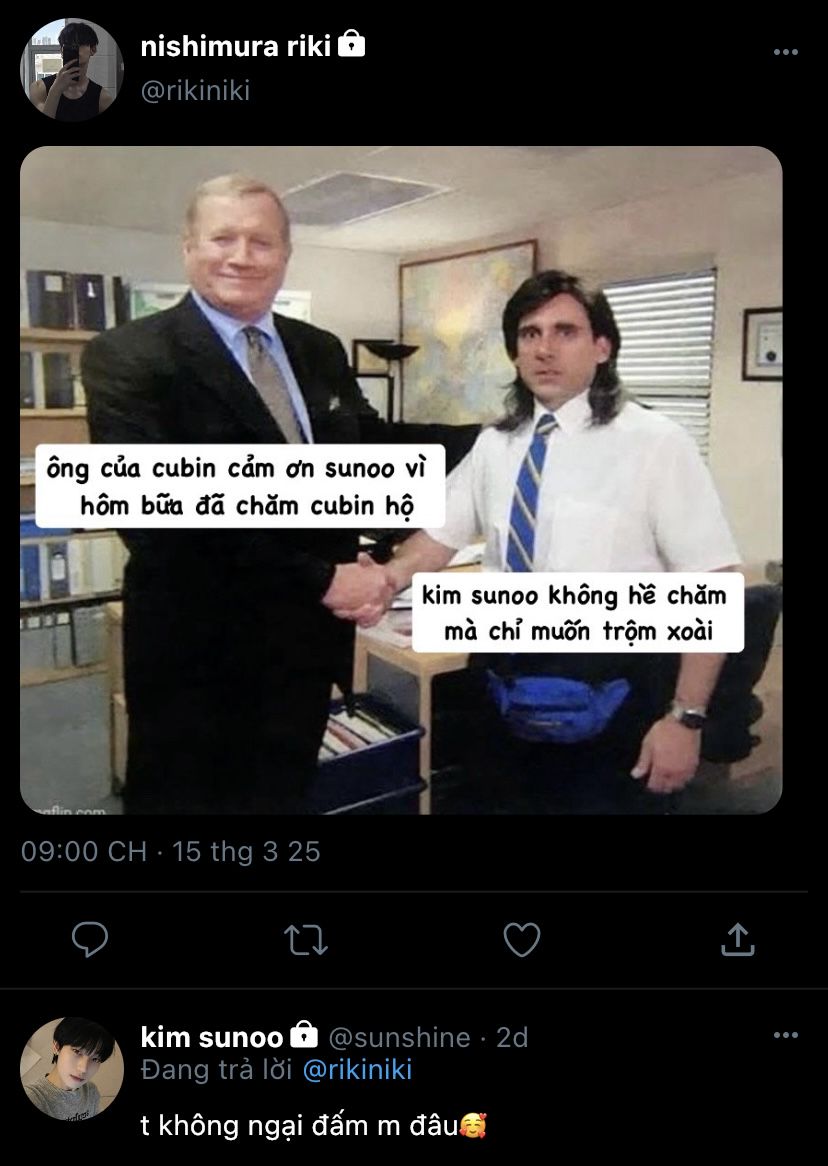Open nishimura riki's profile avatar
This screenshot has height=1166, width=828.
[72, 70]
